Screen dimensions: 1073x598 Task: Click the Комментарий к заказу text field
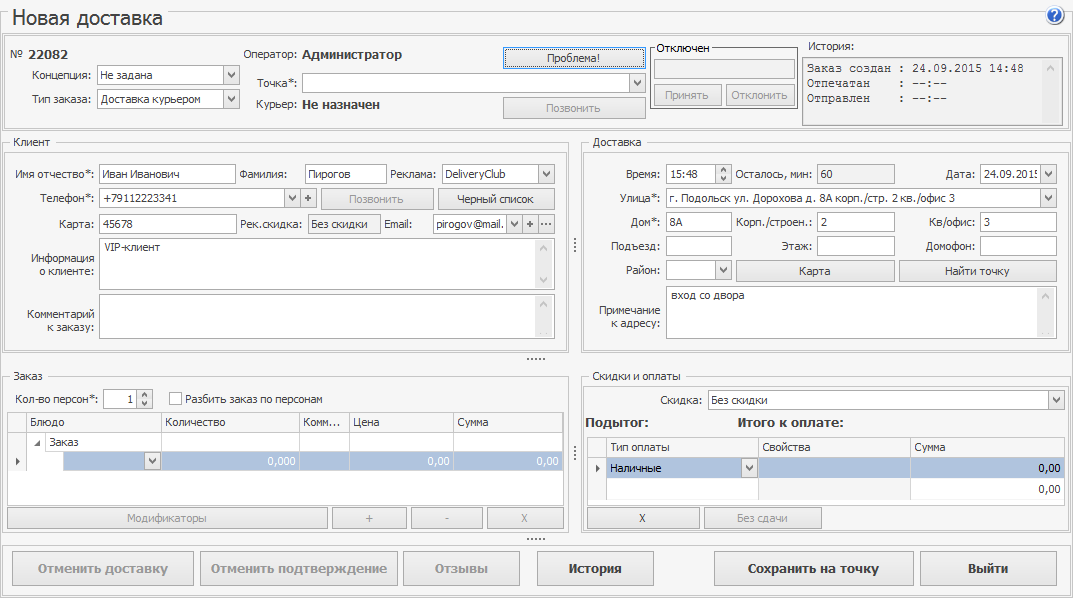click(318, 316)
